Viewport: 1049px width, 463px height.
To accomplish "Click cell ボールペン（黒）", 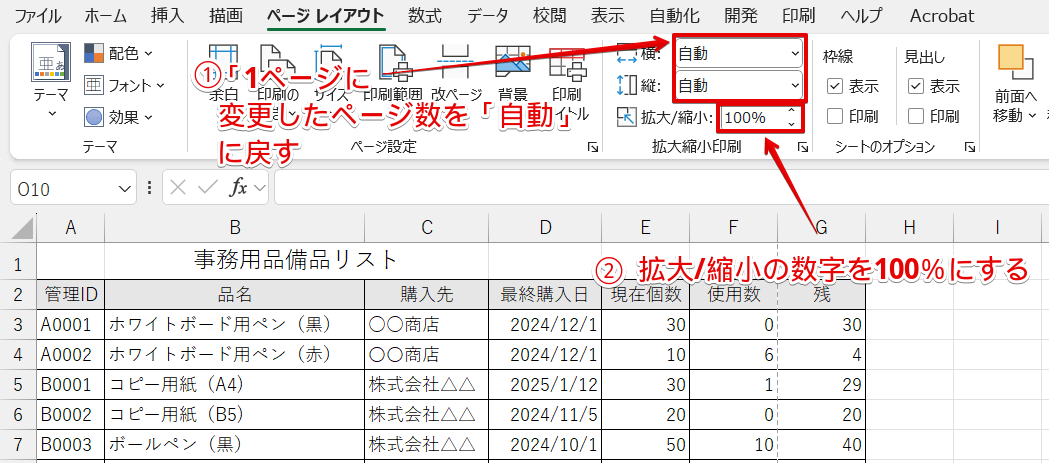I will (x=234, y=444).
